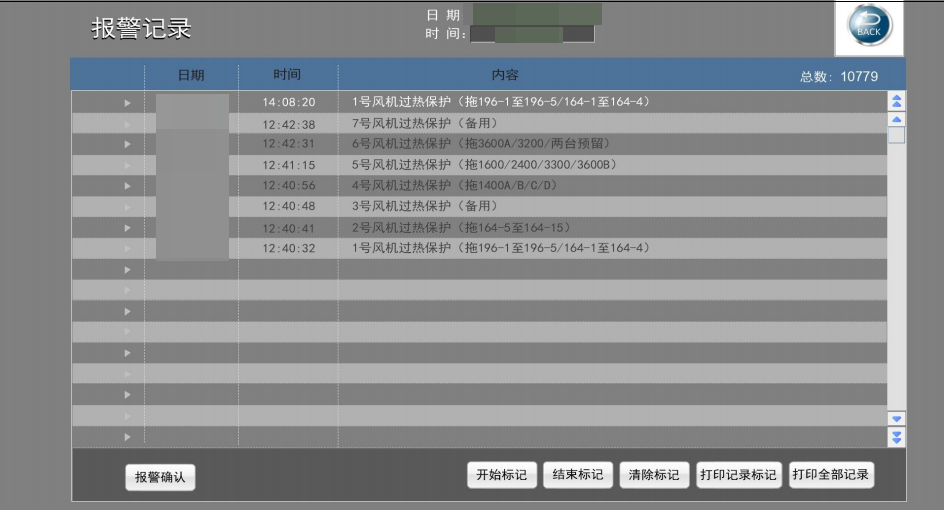Image resolution: width=944 pixels, height=510 pixels.
Task: Click row arrow for 14:08:20 alarm
Action: pyautogui.click(x=127, y=103)
